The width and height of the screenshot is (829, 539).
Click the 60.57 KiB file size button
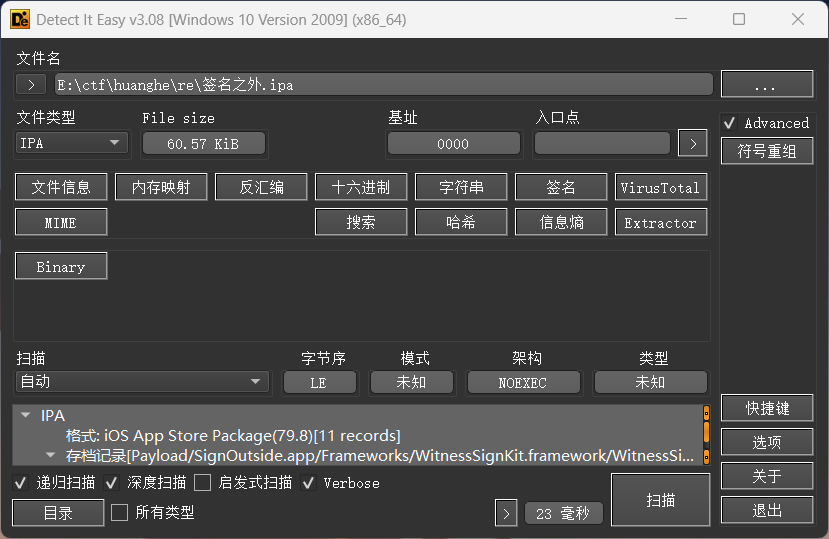pyautogui.click(x=204, y=143)
